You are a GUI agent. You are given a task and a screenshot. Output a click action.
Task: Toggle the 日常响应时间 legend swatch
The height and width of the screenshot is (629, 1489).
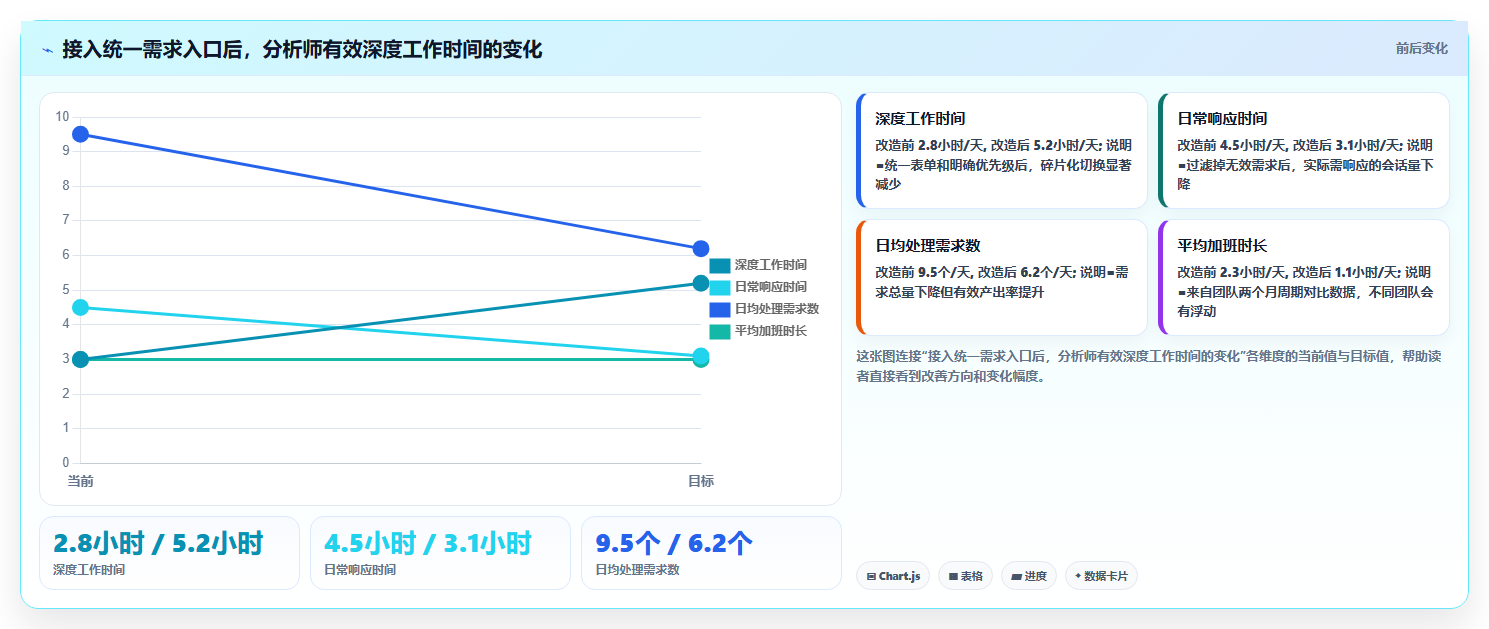(x=720, y=287)
